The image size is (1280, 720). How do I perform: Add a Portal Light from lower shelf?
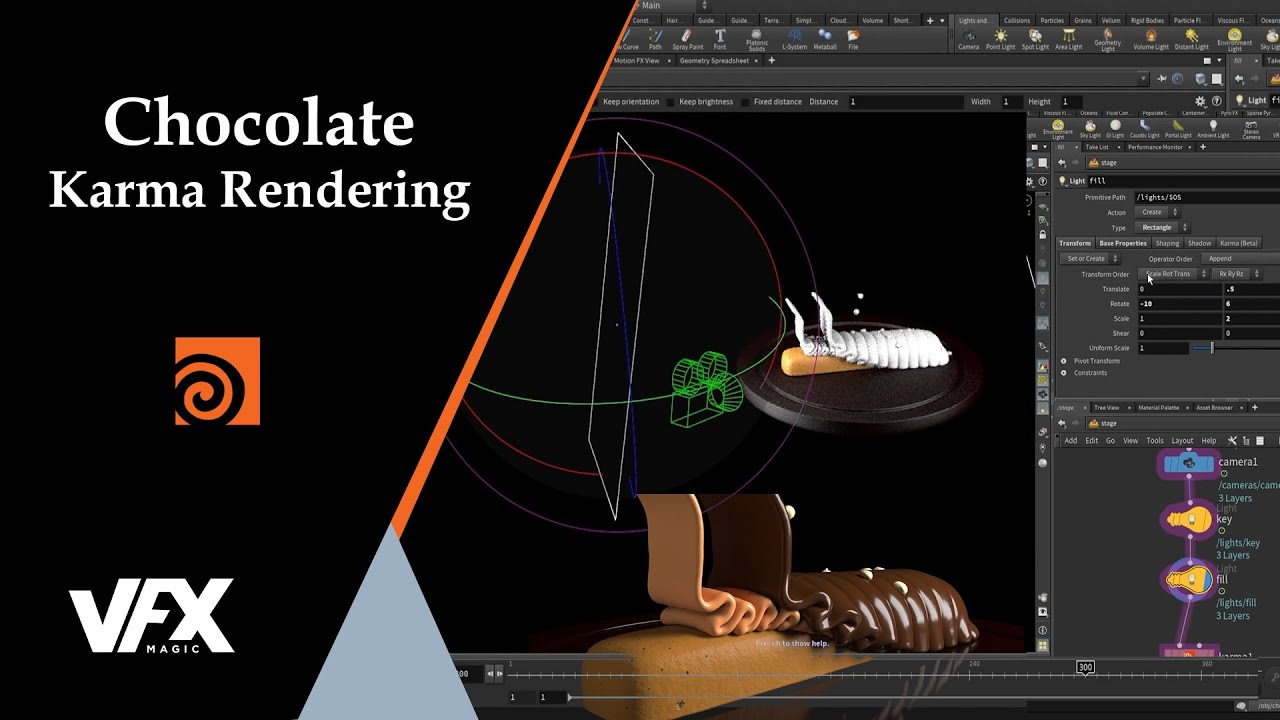click(1178, 130)
